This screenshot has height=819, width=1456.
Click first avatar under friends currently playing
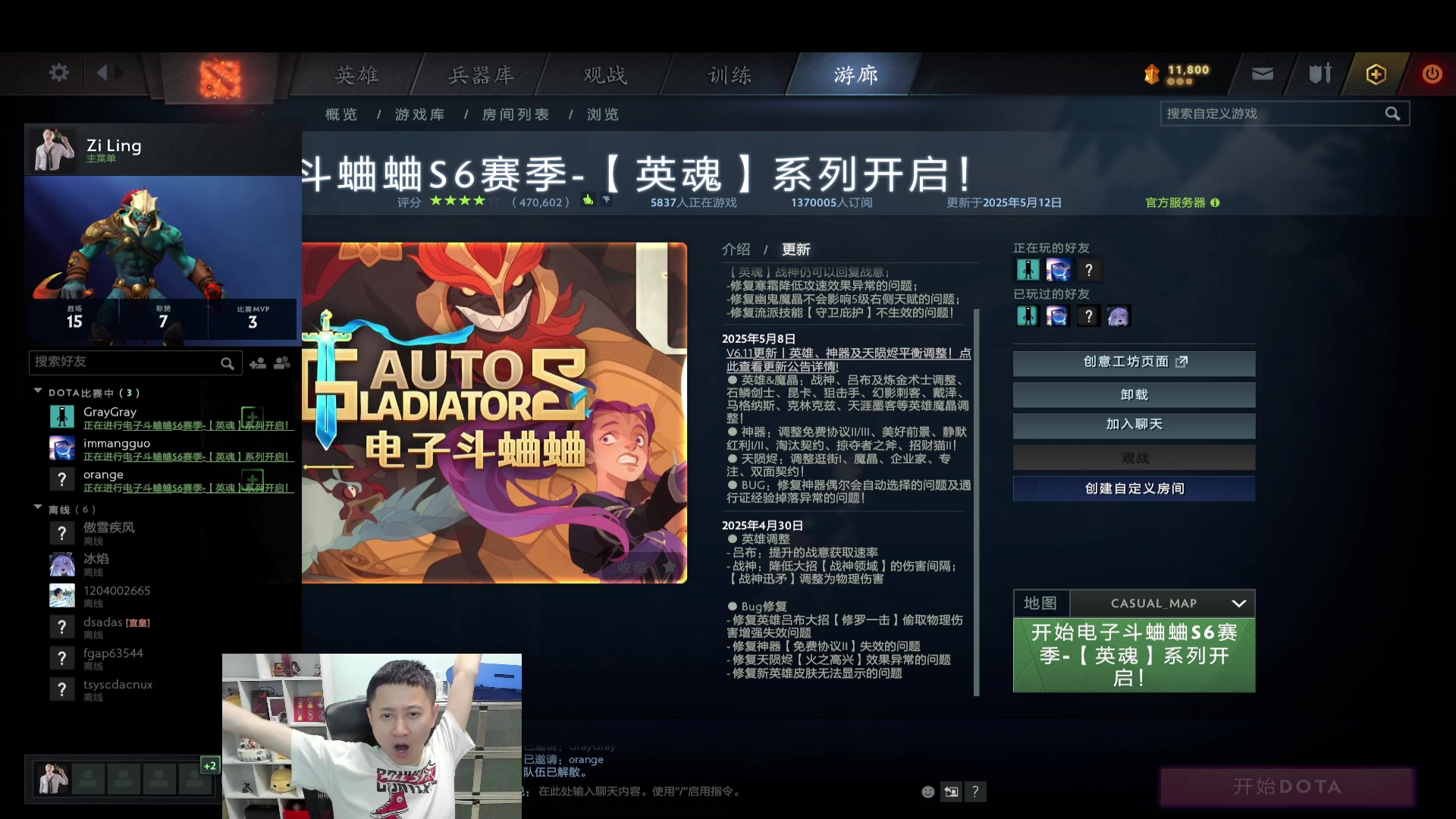[1028, 270]
